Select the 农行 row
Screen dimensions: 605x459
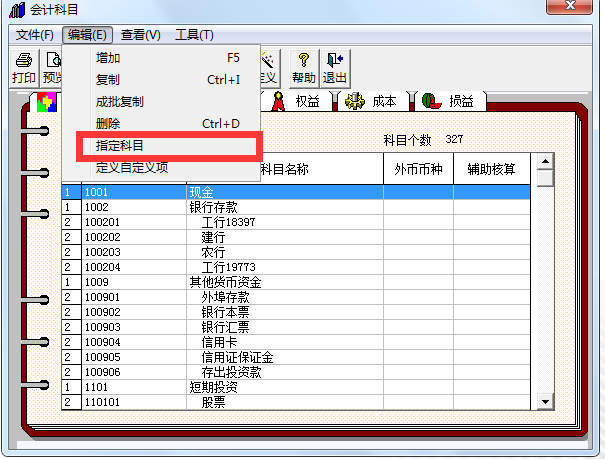coord(296,252)
